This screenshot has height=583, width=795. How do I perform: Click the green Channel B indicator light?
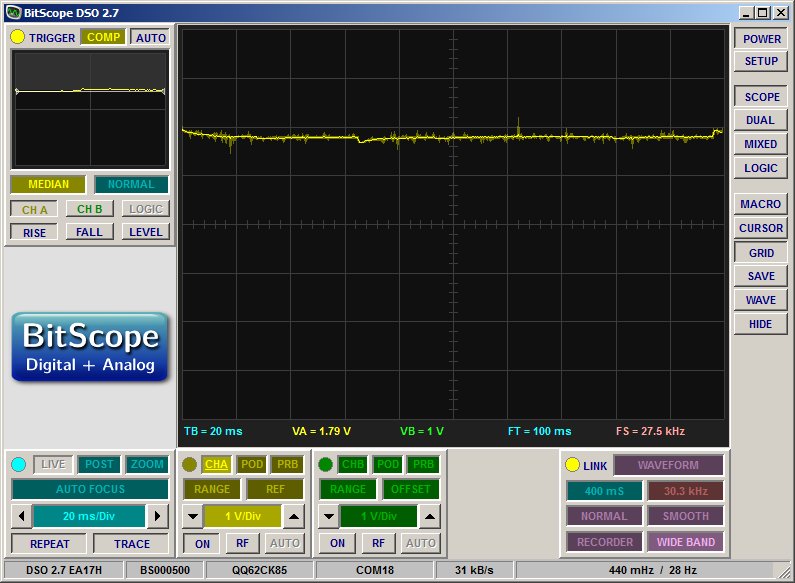coord(325,464)
